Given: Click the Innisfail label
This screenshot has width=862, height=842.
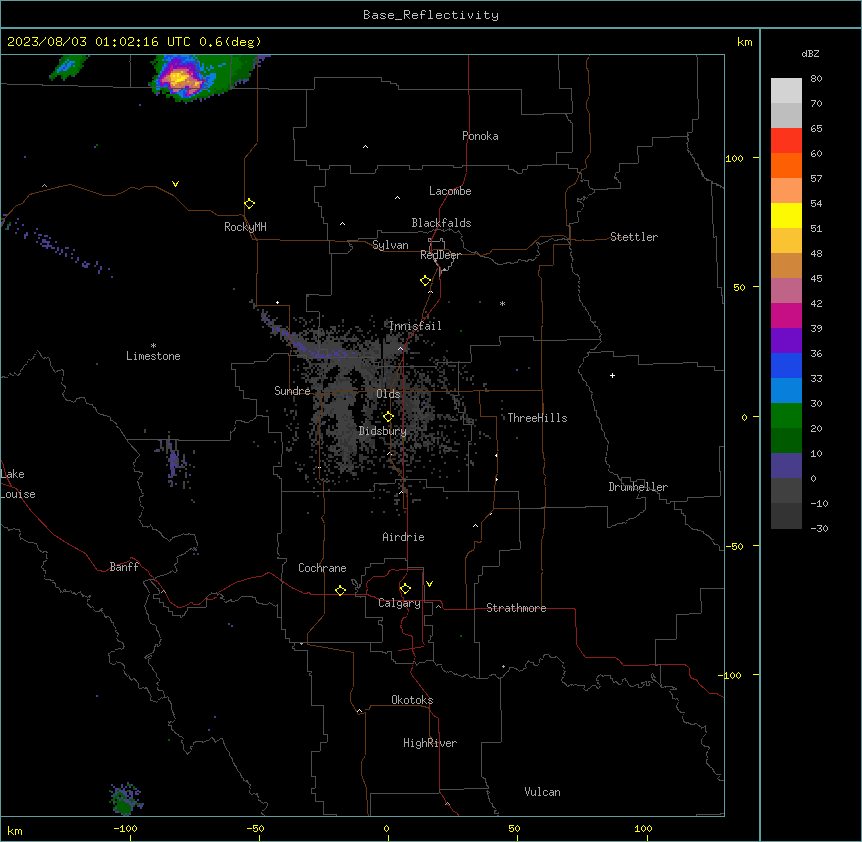Looking at the screenshot, I should pyautogui.click(x=415, y=326).
